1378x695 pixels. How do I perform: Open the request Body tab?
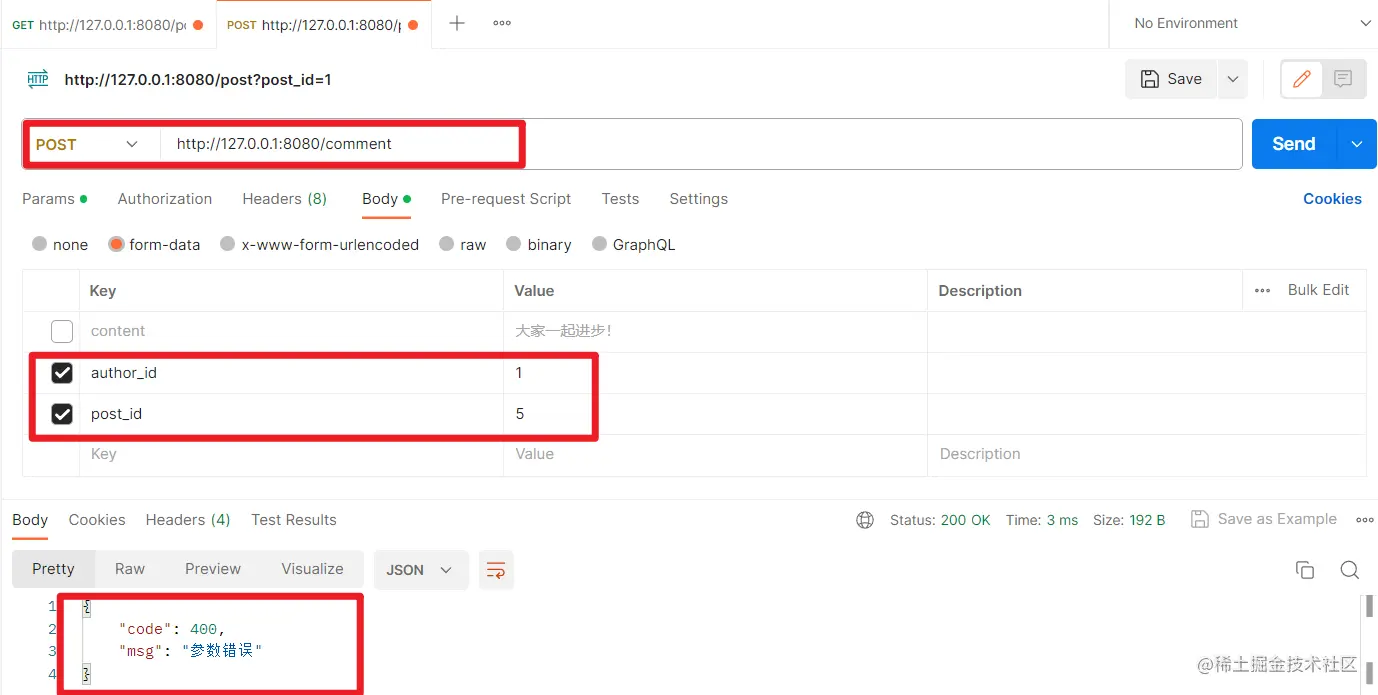tap(386, 199)
